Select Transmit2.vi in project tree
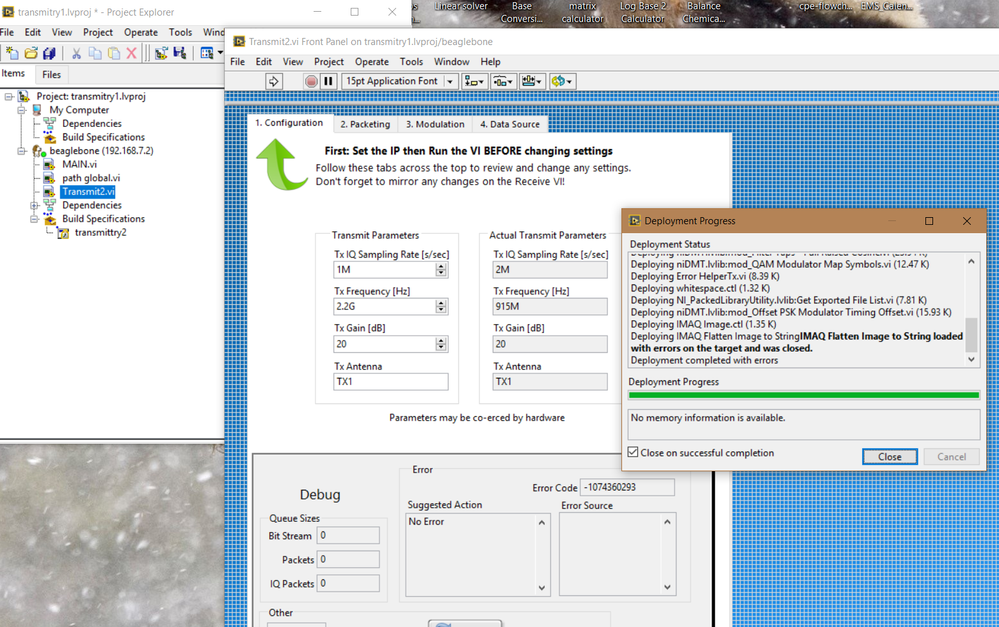Viewport: 999px width, 627px height. click(88, 192)
